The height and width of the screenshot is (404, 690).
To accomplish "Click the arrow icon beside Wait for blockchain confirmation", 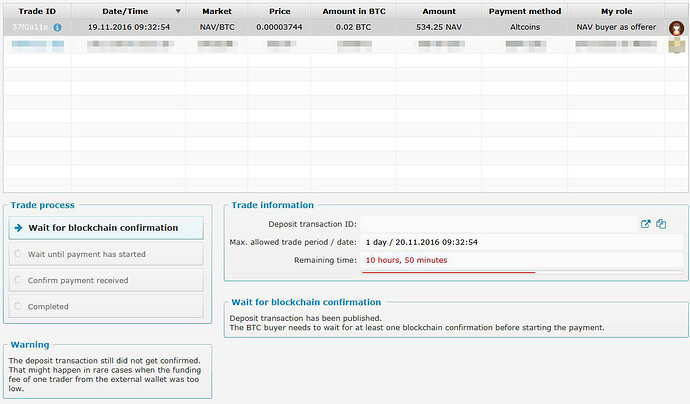I will coord(18,228).
